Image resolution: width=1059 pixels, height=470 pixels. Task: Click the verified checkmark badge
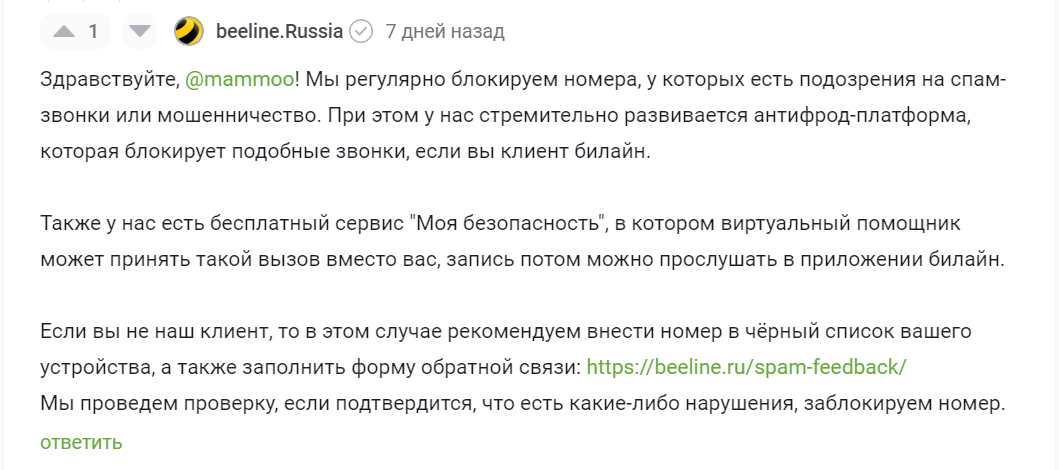361,31
